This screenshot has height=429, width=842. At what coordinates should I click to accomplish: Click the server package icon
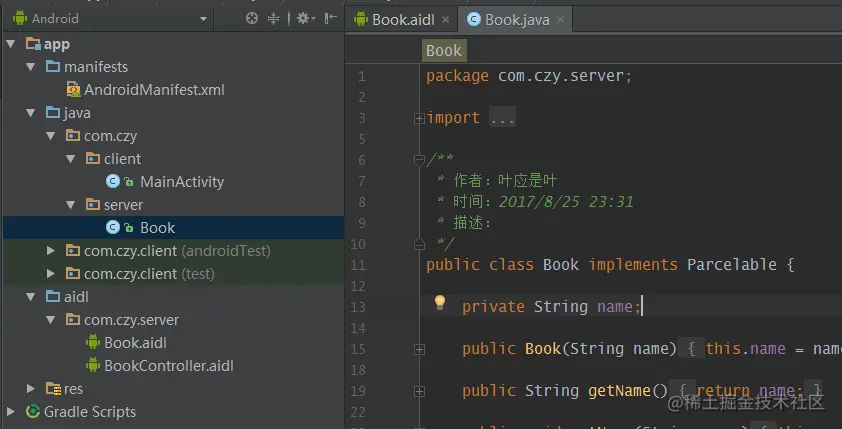[x=92, y=205]
